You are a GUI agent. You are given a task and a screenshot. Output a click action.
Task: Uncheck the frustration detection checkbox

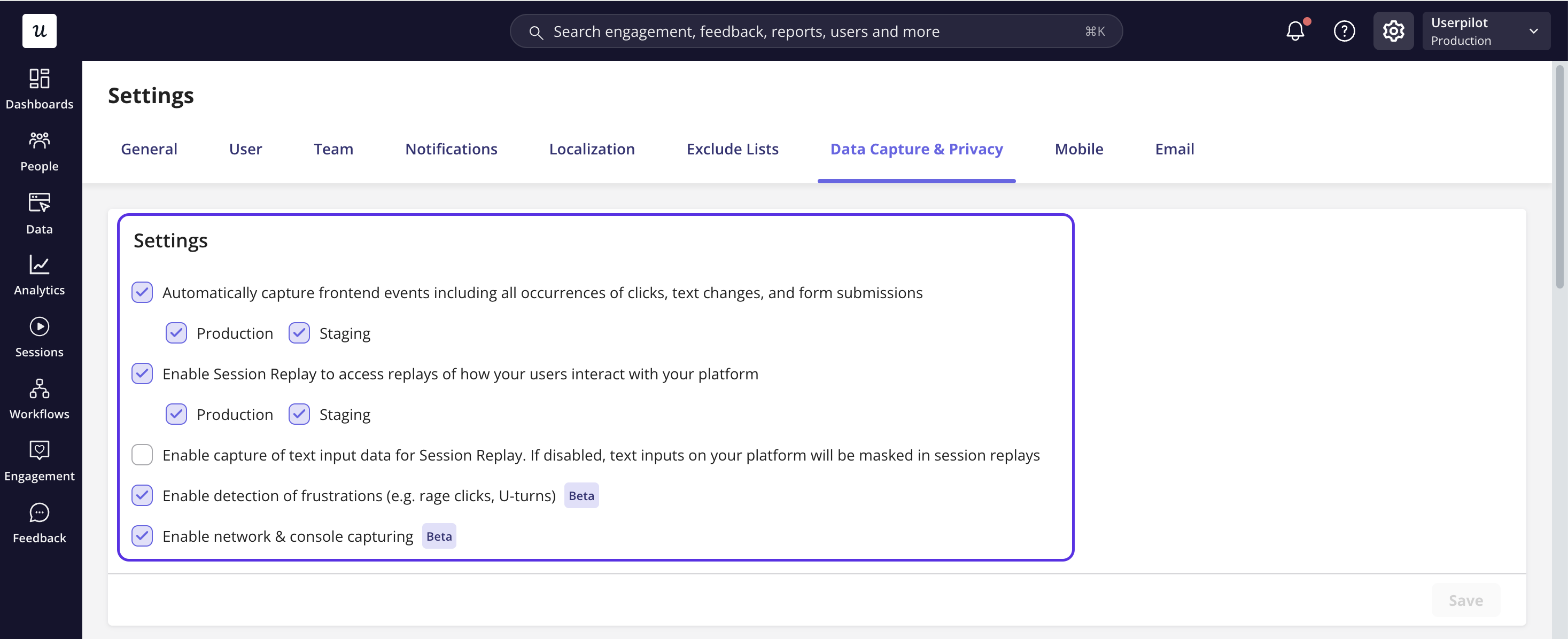click(143, 495)
